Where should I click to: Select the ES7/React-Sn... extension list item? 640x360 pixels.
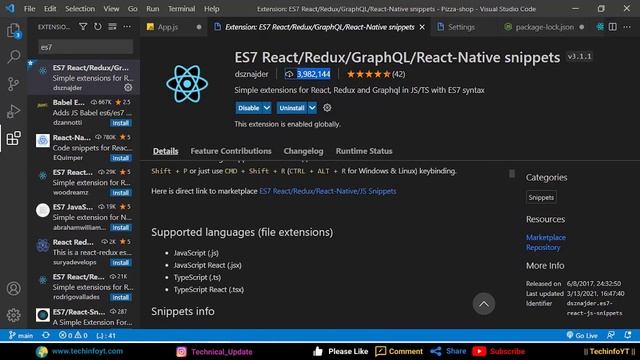(x=84, y=317)
